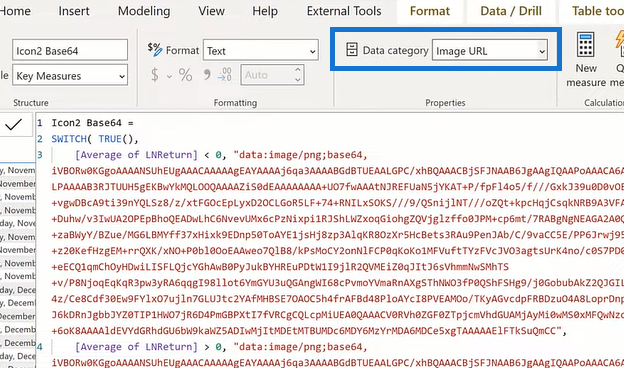Click the decimal places icon
624x368 pixels.
(x=225, y=75)
